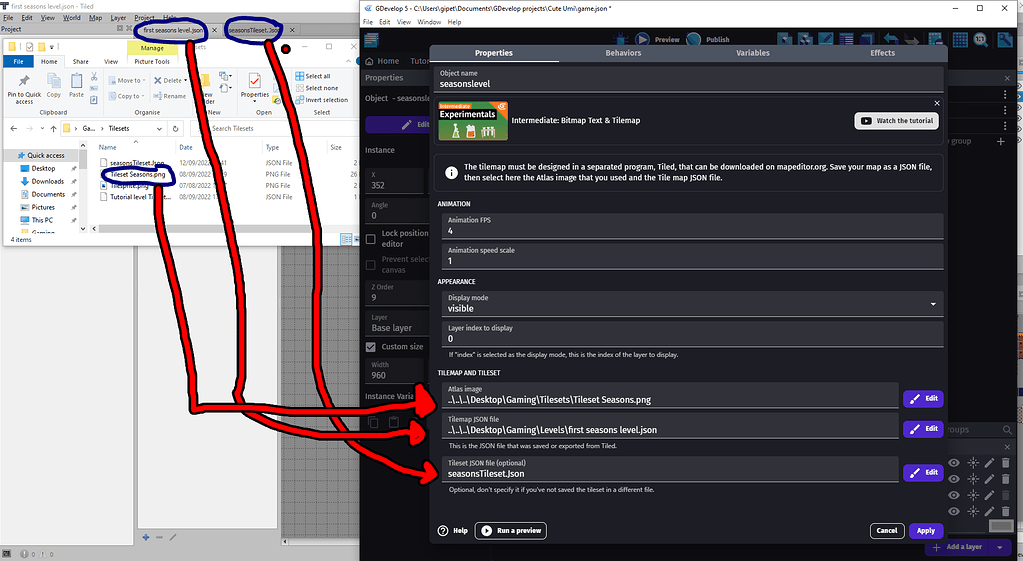Click the search magnifier icon in object groups panel
This screenshot has width=1023, height=561.
pyautogui.click(x=1007, y=430)
